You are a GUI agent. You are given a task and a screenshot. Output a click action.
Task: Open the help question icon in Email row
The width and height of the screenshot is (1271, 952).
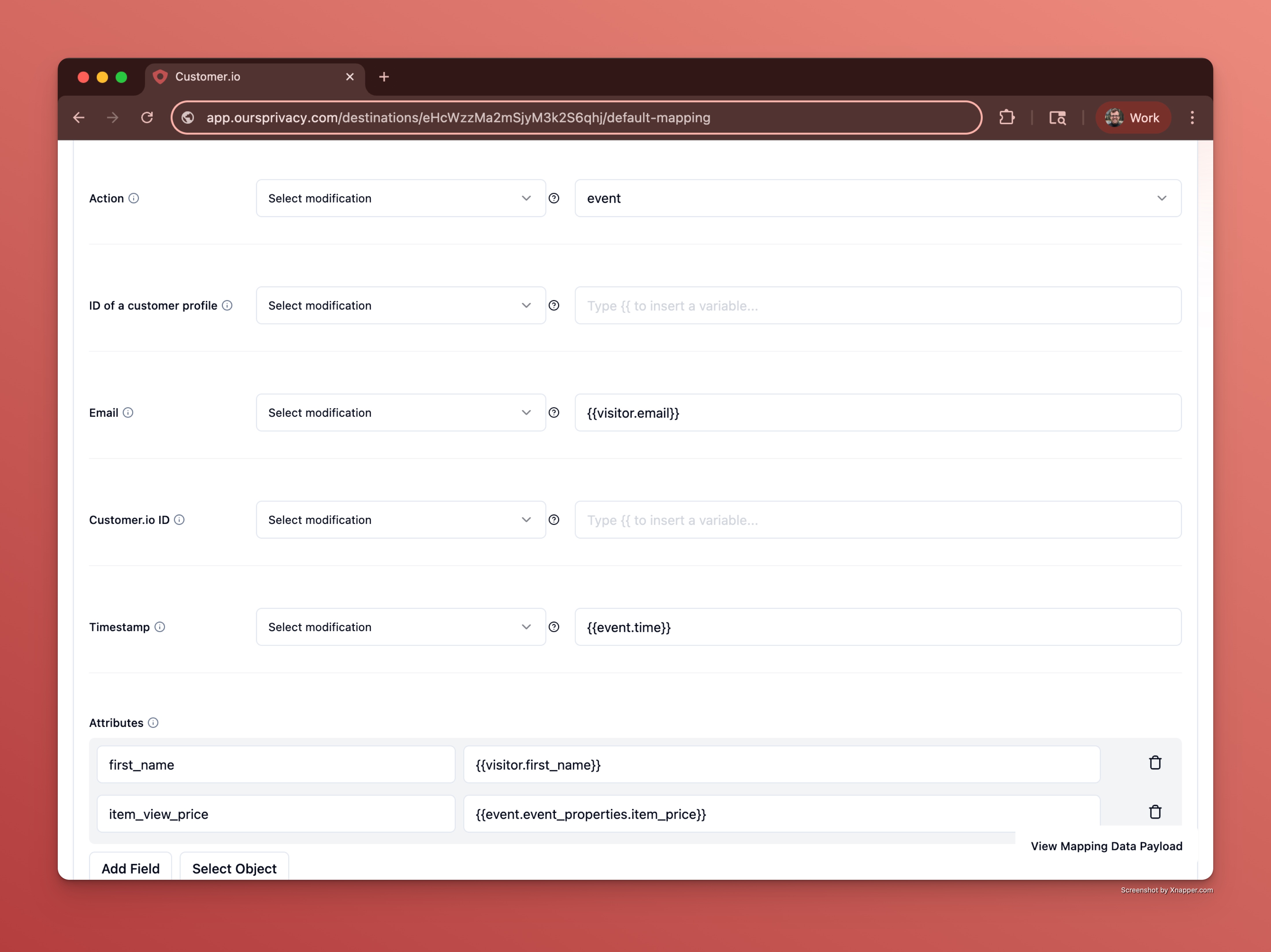click(x=554, y=412)
